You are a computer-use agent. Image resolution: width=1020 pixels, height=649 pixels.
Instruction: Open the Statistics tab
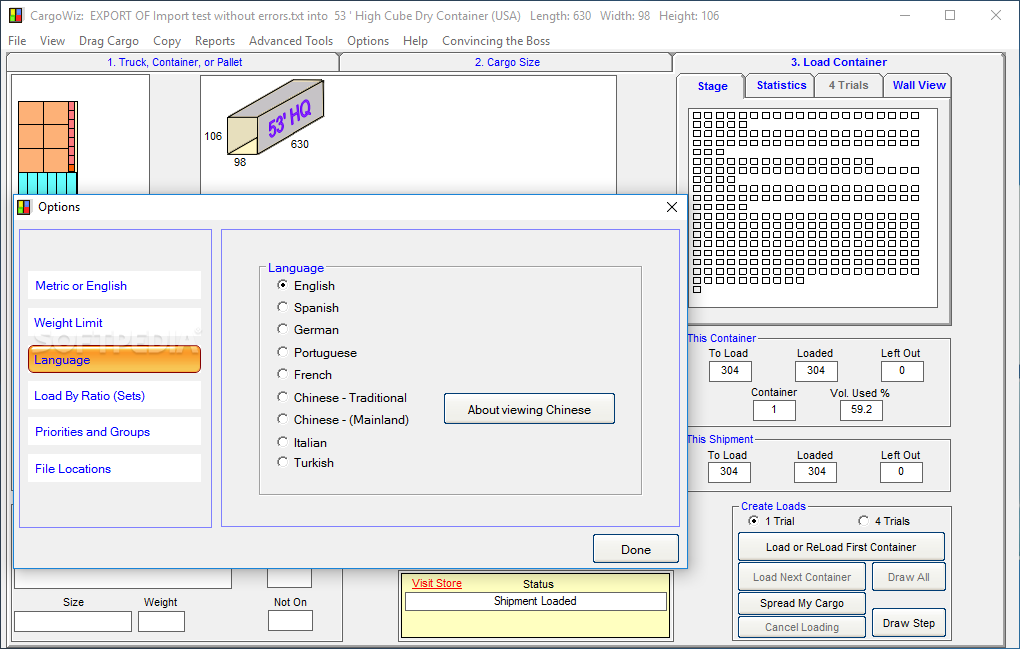781,85
